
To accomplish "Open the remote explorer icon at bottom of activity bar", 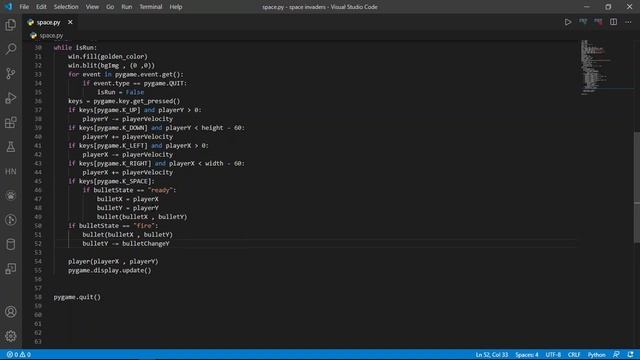I will (11, 269).
